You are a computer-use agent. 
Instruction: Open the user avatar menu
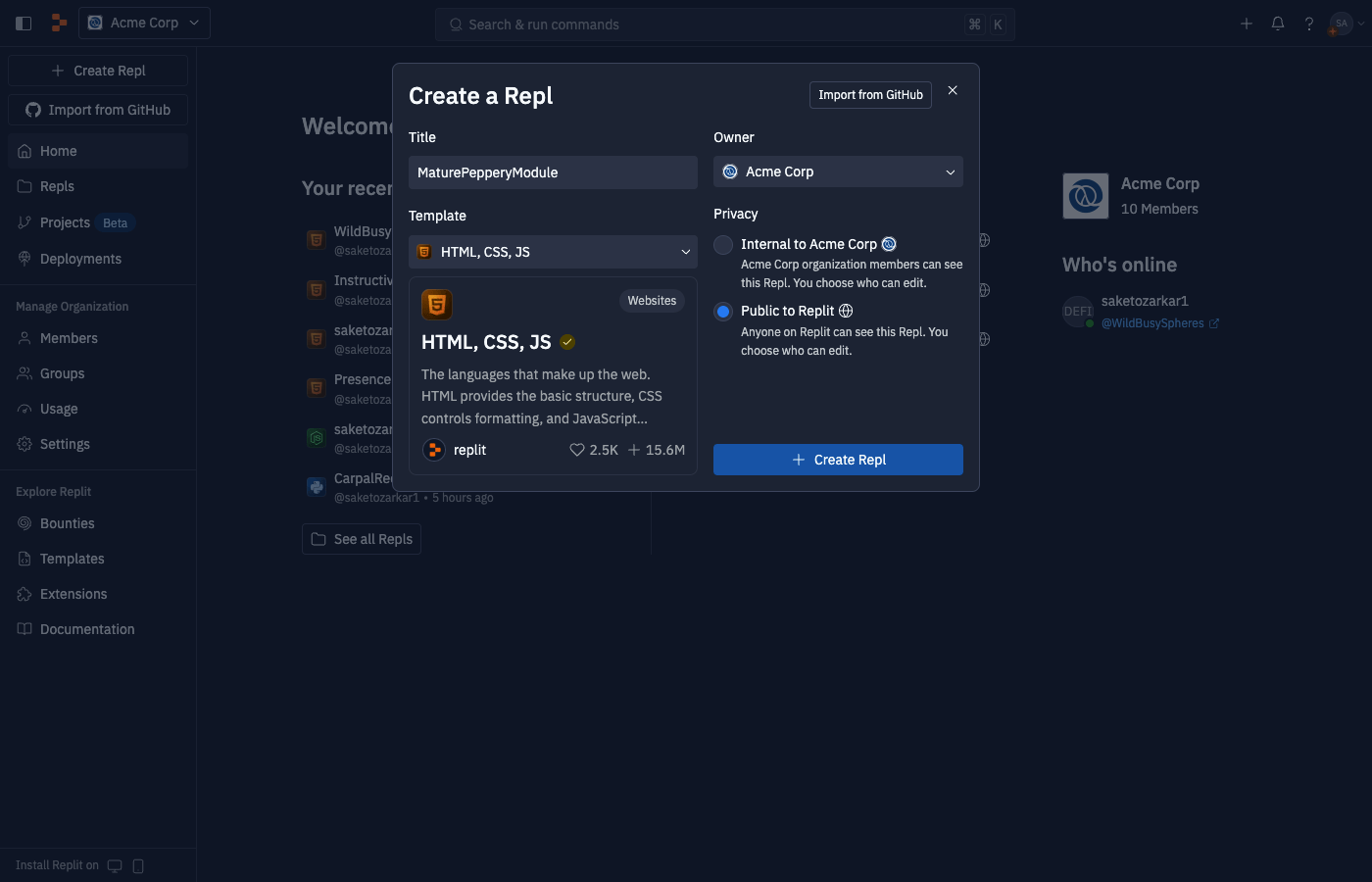[1347, 24]
